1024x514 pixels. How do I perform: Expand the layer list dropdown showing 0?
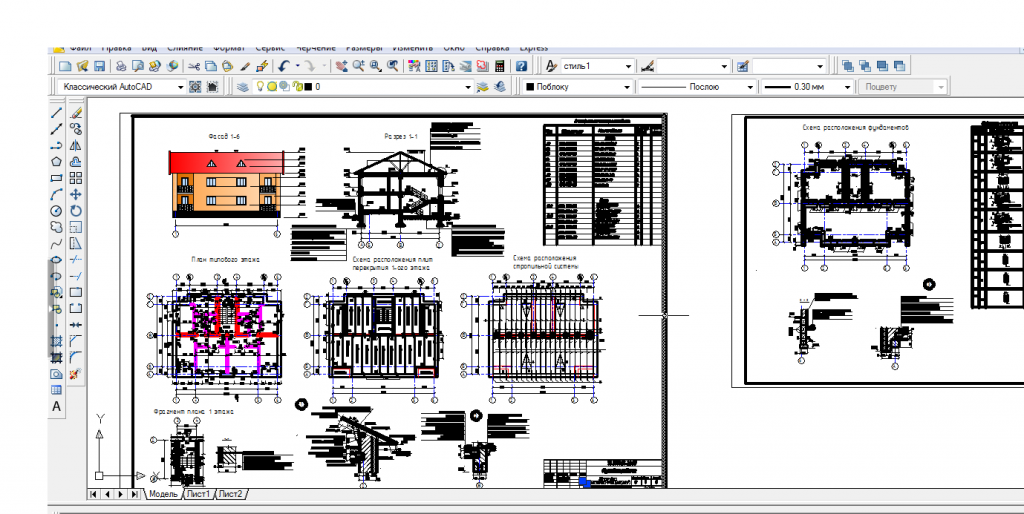468,87
